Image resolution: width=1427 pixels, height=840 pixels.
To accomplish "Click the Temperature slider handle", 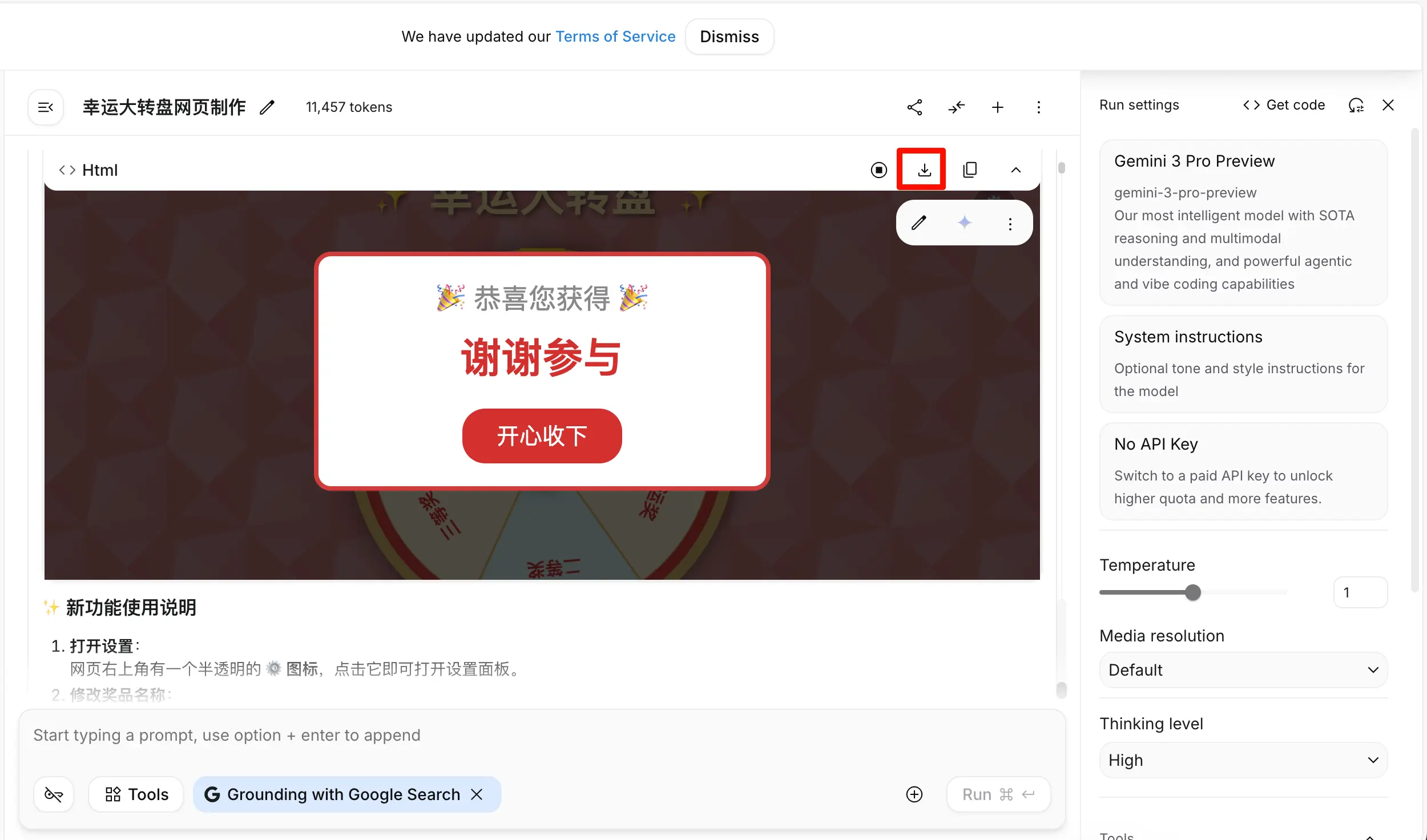I will coord(1192,592).
